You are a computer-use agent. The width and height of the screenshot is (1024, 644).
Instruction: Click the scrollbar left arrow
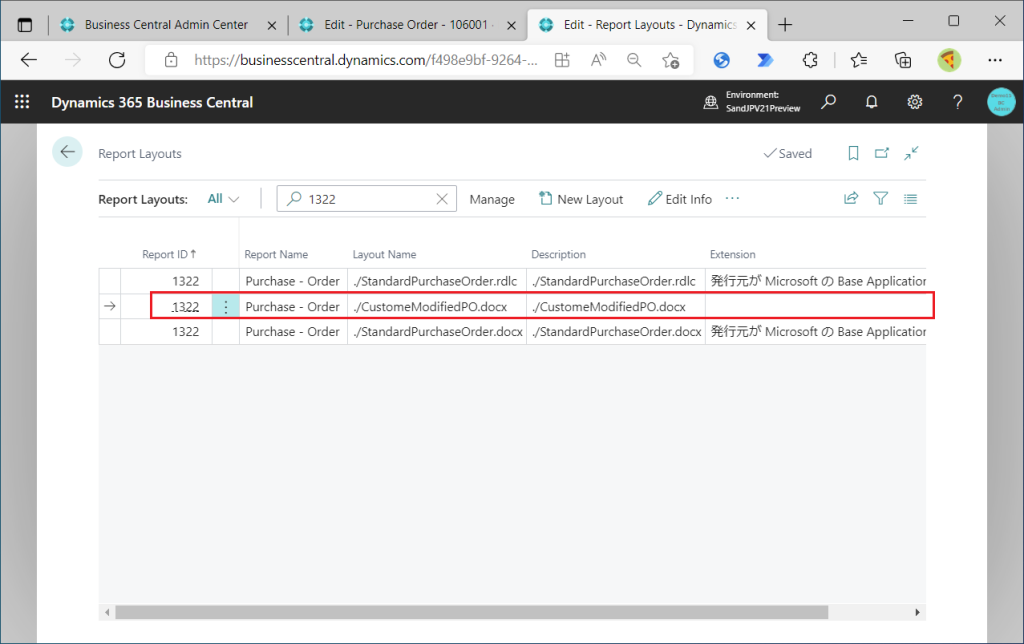pyautogui.click(x=107, y=612)
